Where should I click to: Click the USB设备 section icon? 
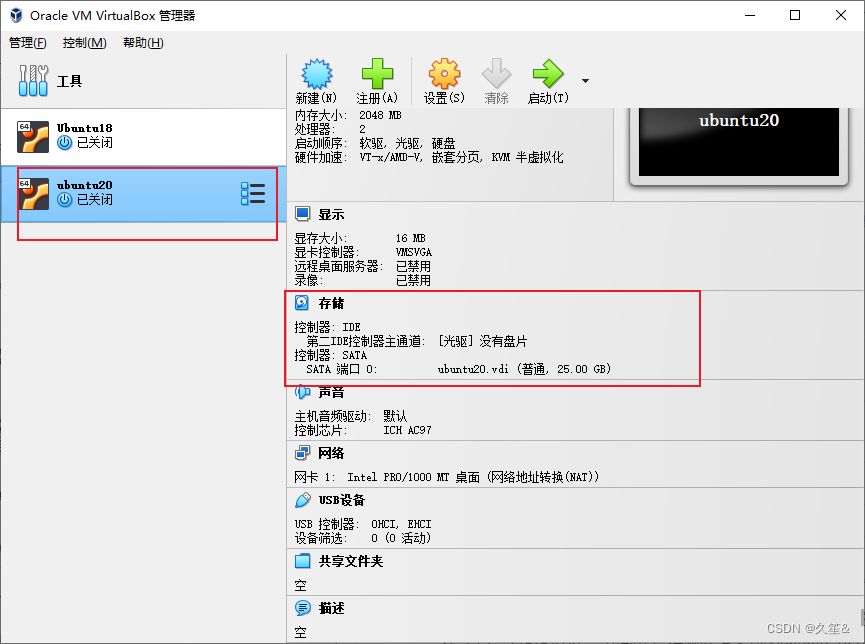point(302,500)
